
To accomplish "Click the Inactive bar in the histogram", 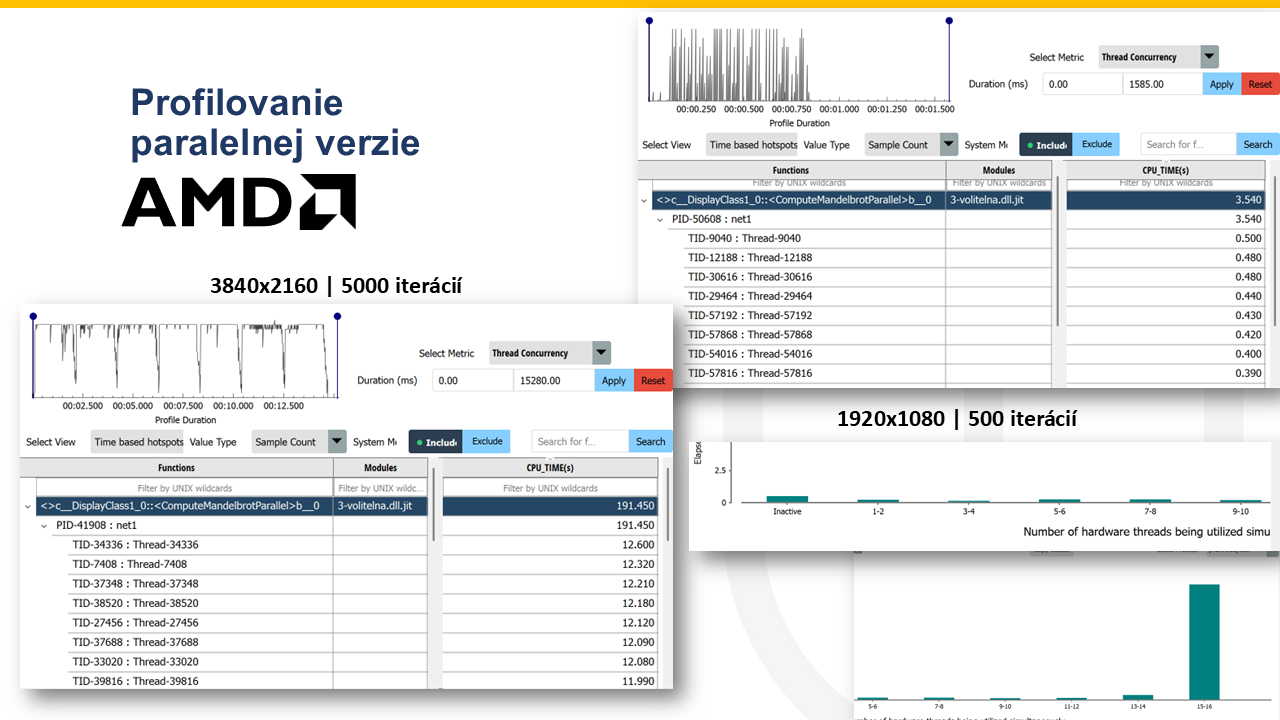I will [x=787, y=499].
